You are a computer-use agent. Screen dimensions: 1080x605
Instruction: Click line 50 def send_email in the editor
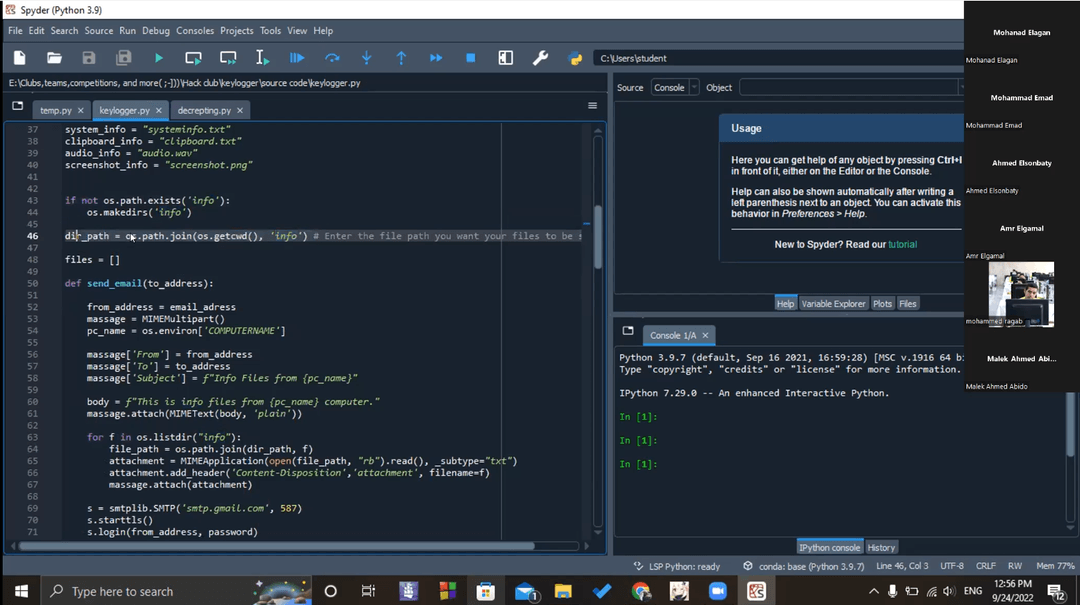pos(139,283)
